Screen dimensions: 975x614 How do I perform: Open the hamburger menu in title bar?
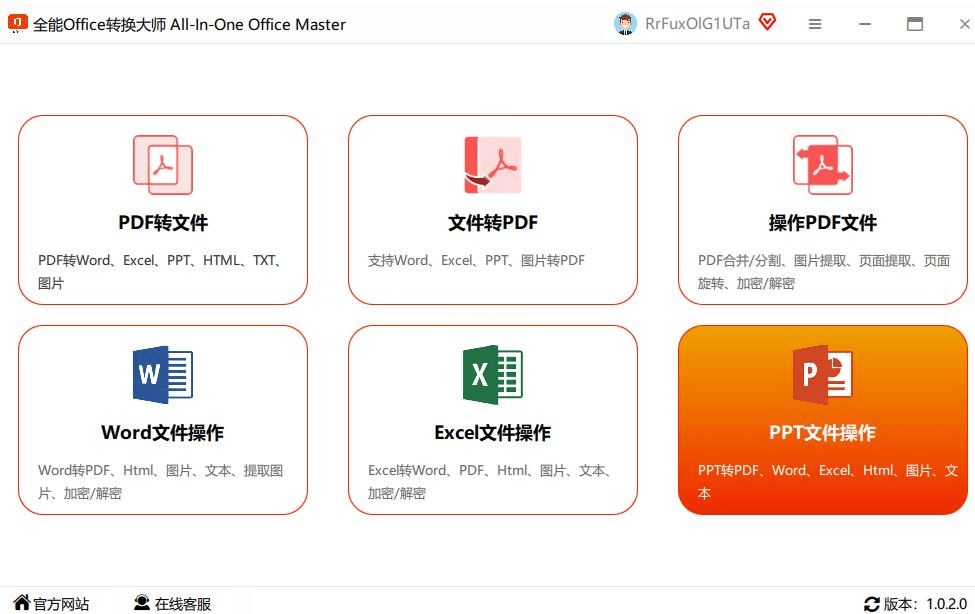[x=815, y=24]
